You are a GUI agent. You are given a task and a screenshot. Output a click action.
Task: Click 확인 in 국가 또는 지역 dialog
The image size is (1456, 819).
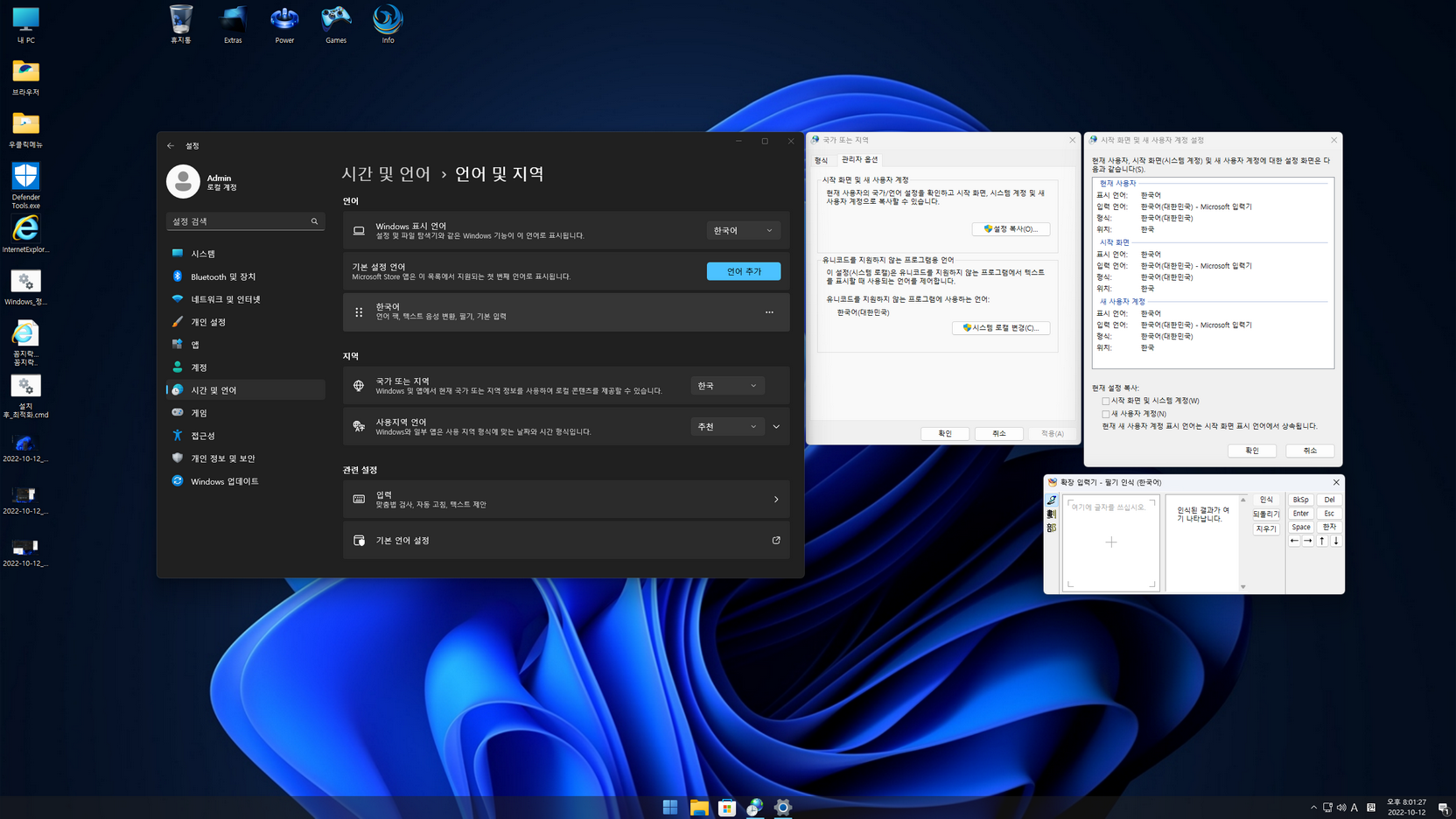click(x=945, y=433)
